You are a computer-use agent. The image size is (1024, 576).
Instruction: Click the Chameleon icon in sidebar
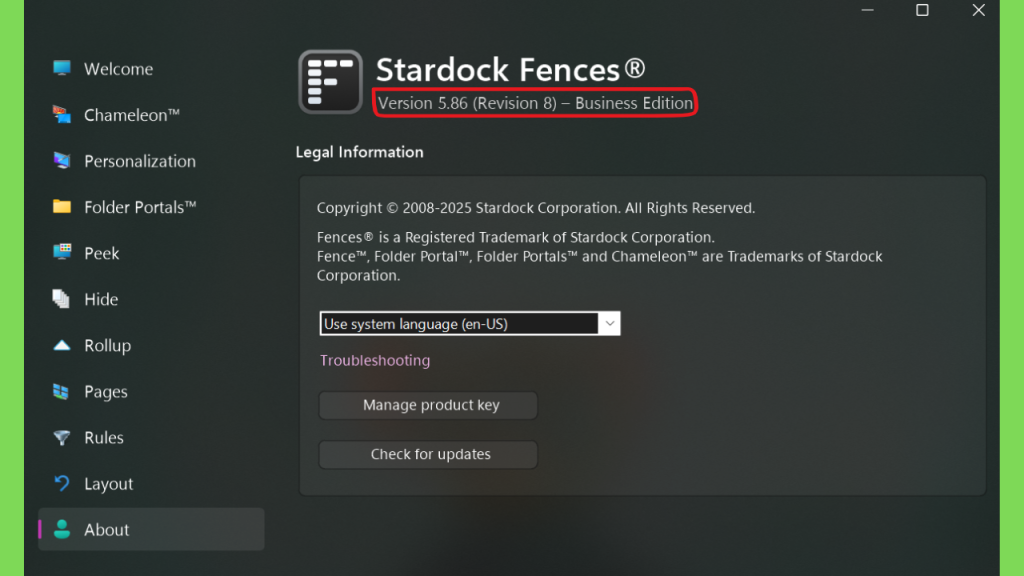[x=62, y=115]
